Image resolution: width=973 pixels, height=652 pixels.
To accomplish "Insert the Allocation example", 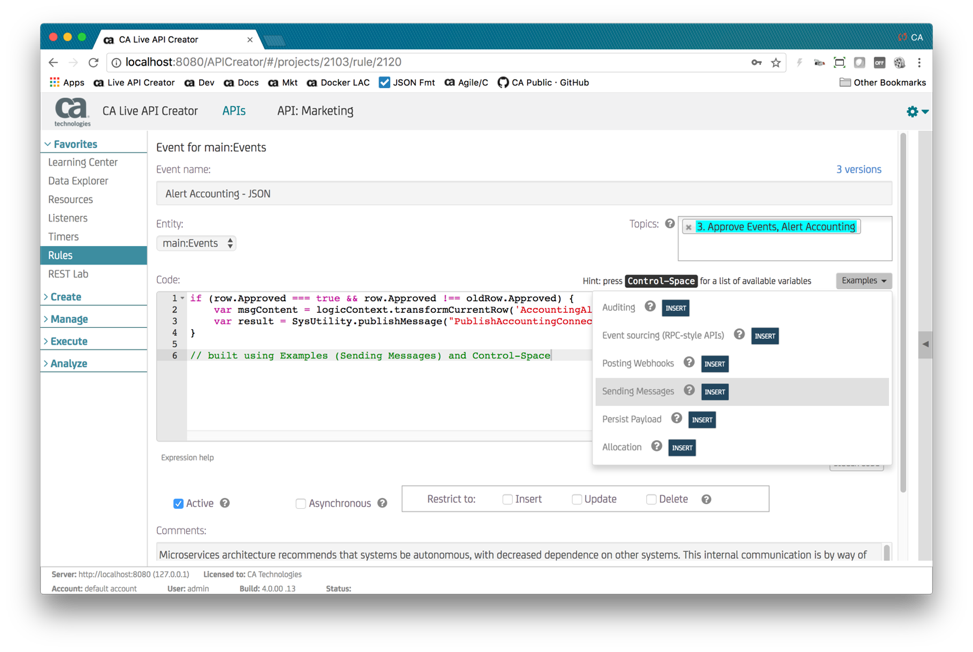I will coord(682,447).
